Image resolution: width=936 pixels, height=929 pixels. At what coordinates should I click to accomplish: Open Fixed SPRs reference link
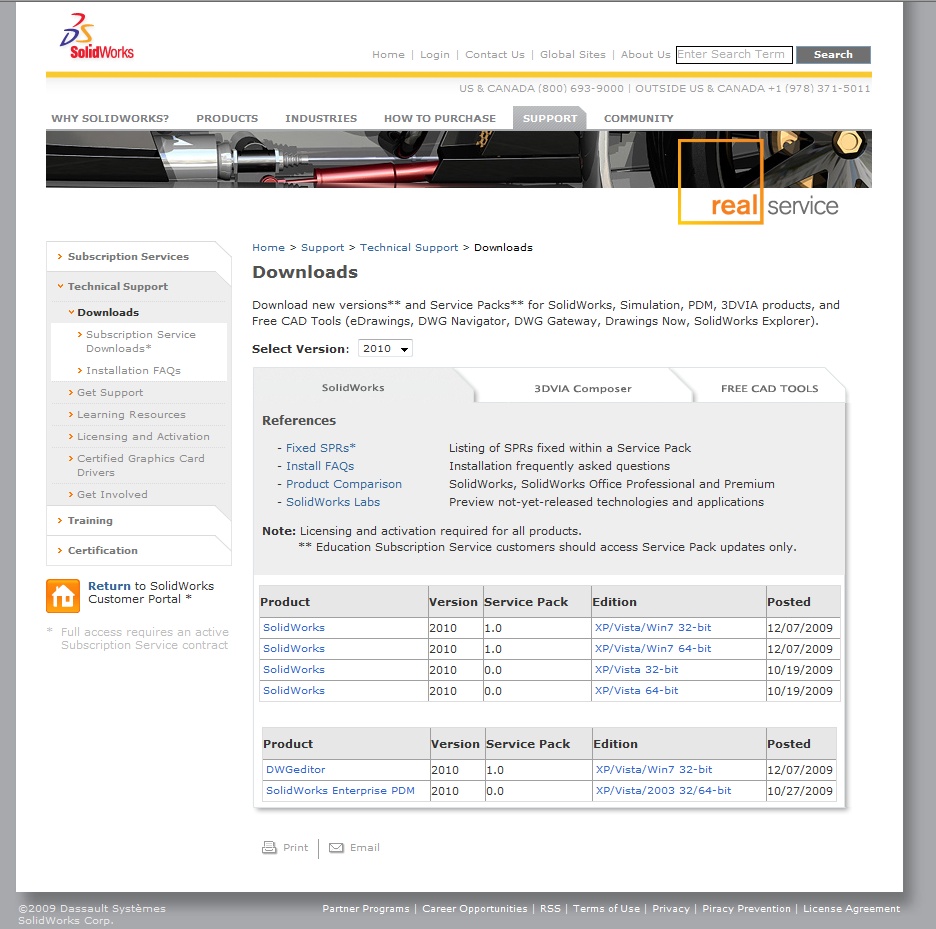pyautogui.click(x=321, y=448)
